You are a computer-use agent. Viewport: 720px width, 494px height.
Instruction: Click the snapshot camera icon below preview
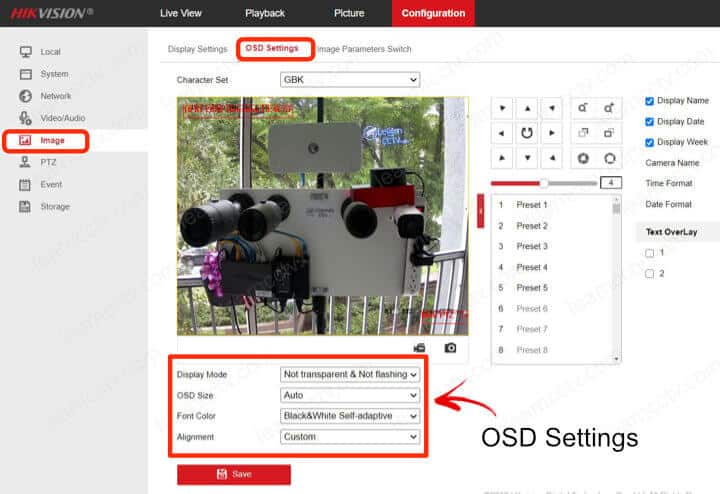(x=450, y=348)
